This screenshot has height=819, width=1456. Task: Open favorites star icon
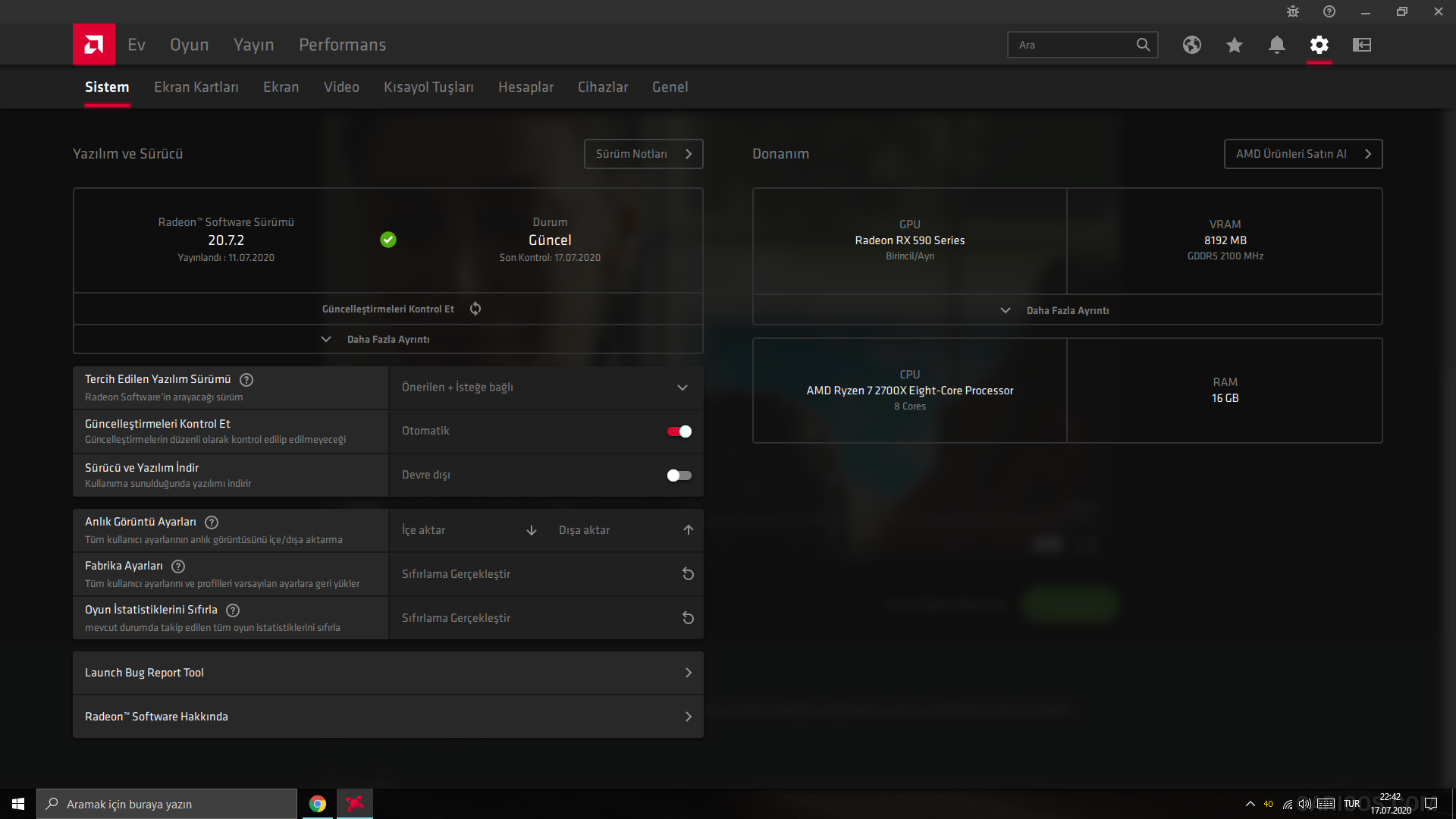pos(1235,45)
